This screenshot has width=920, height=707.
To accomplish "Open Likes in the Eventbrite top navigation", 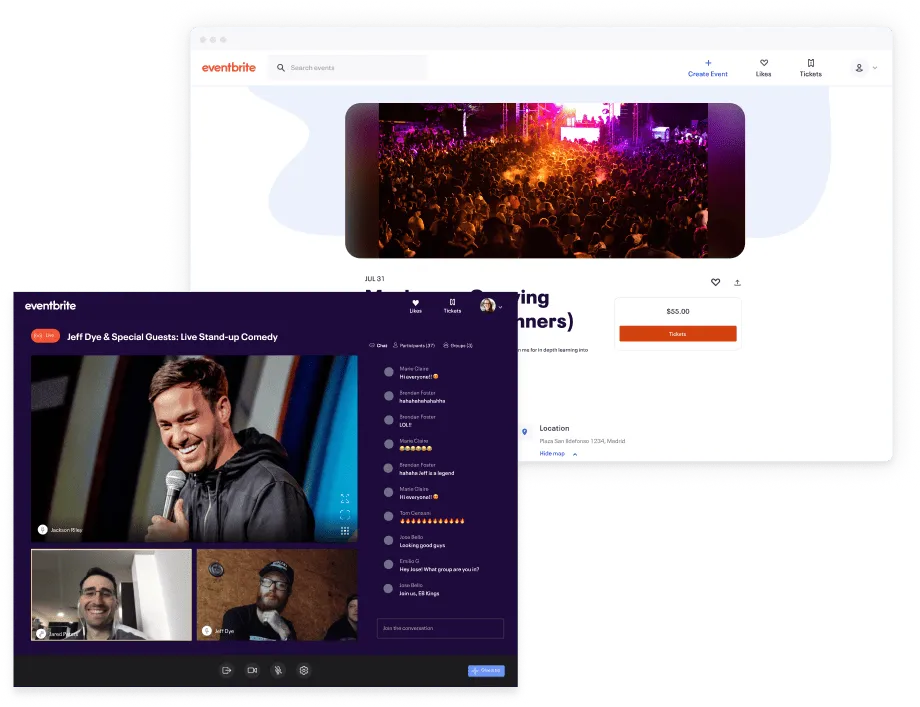I will (763, 68).
